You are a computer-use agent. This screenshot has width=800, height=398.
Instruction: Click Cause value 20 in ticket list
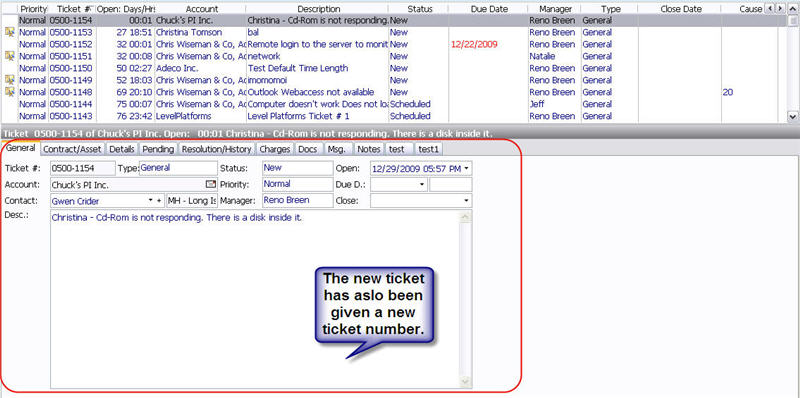tap(728, 92)
